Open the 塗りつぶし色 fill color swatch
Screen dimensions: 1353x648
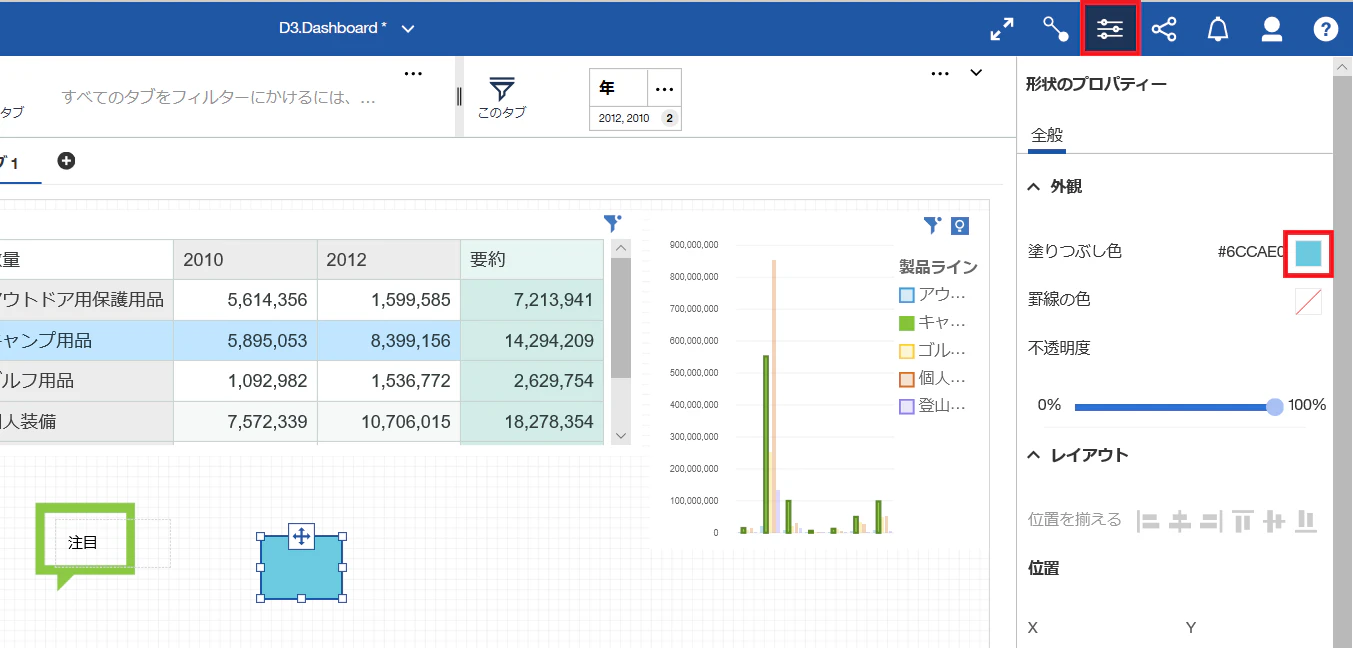[x=1308, y=252]
